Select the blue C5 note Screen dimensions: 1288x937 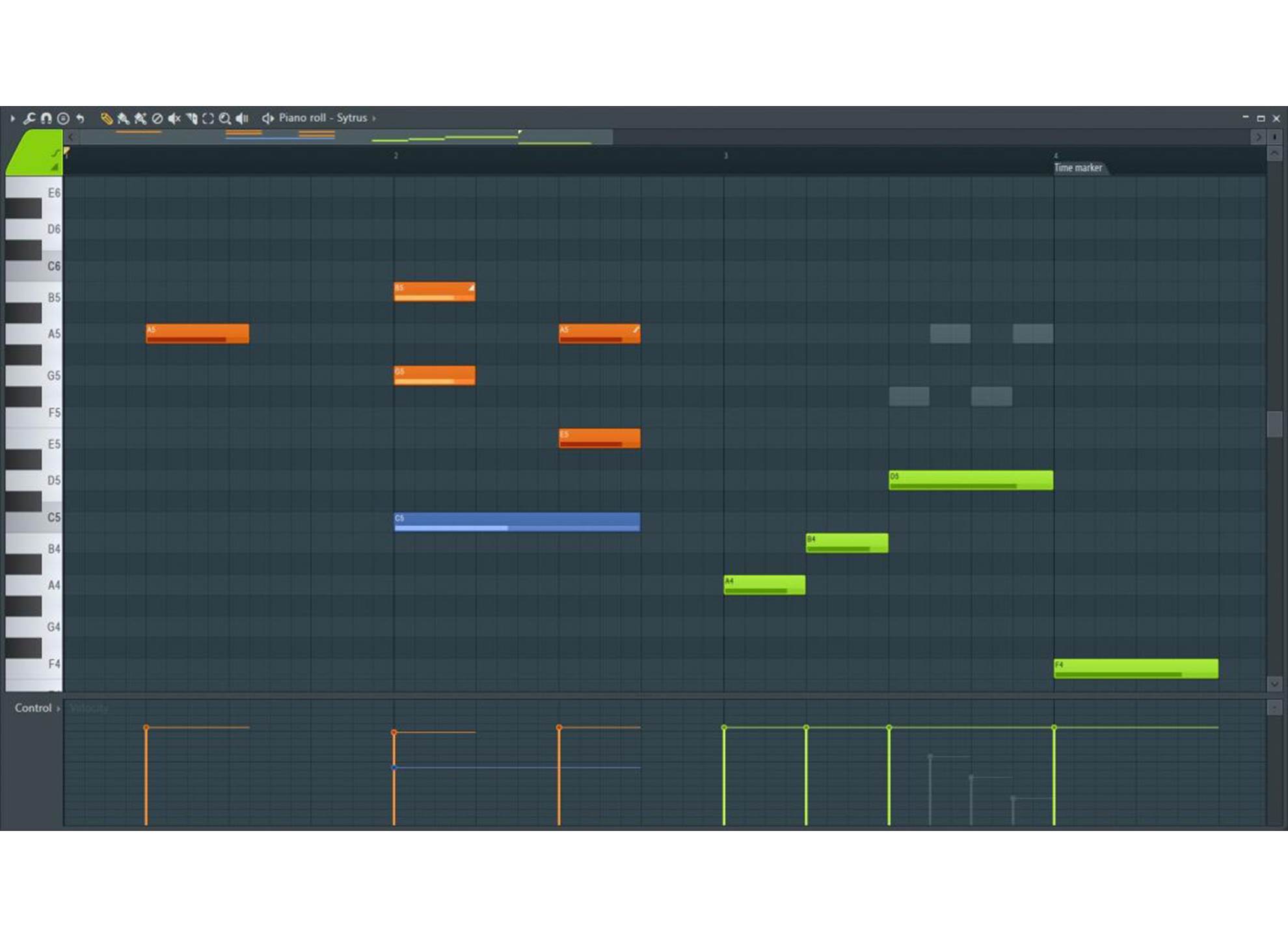tap(517, 521)
